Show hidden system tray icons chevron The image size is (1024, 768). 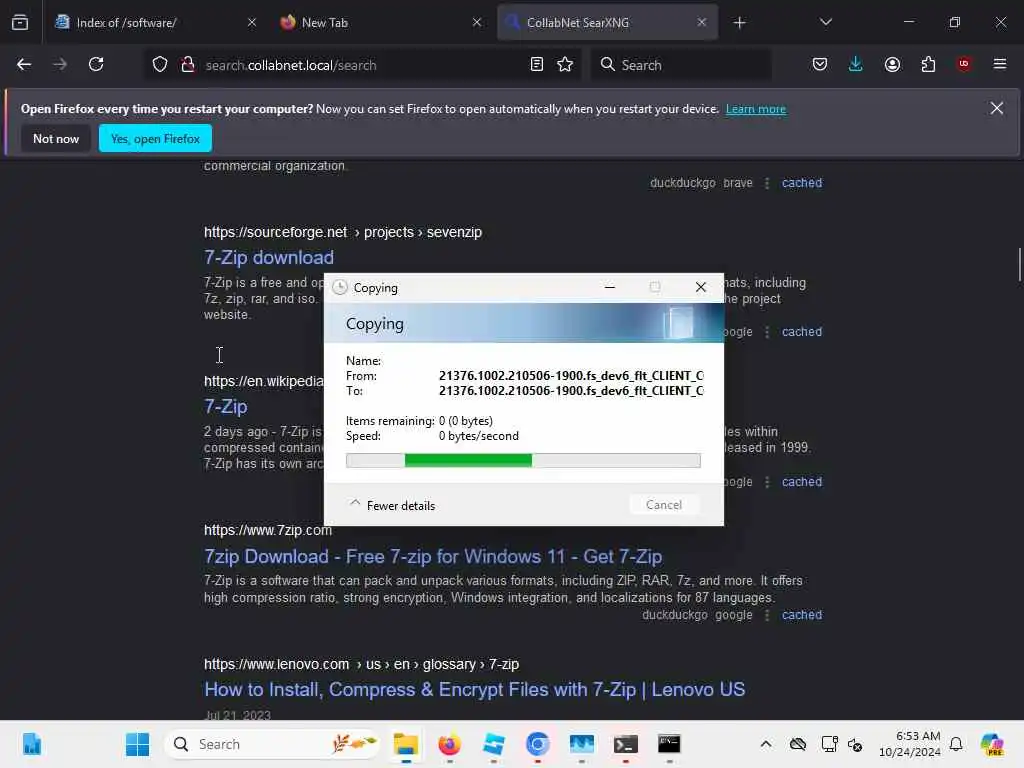click(x=766, y=744)
